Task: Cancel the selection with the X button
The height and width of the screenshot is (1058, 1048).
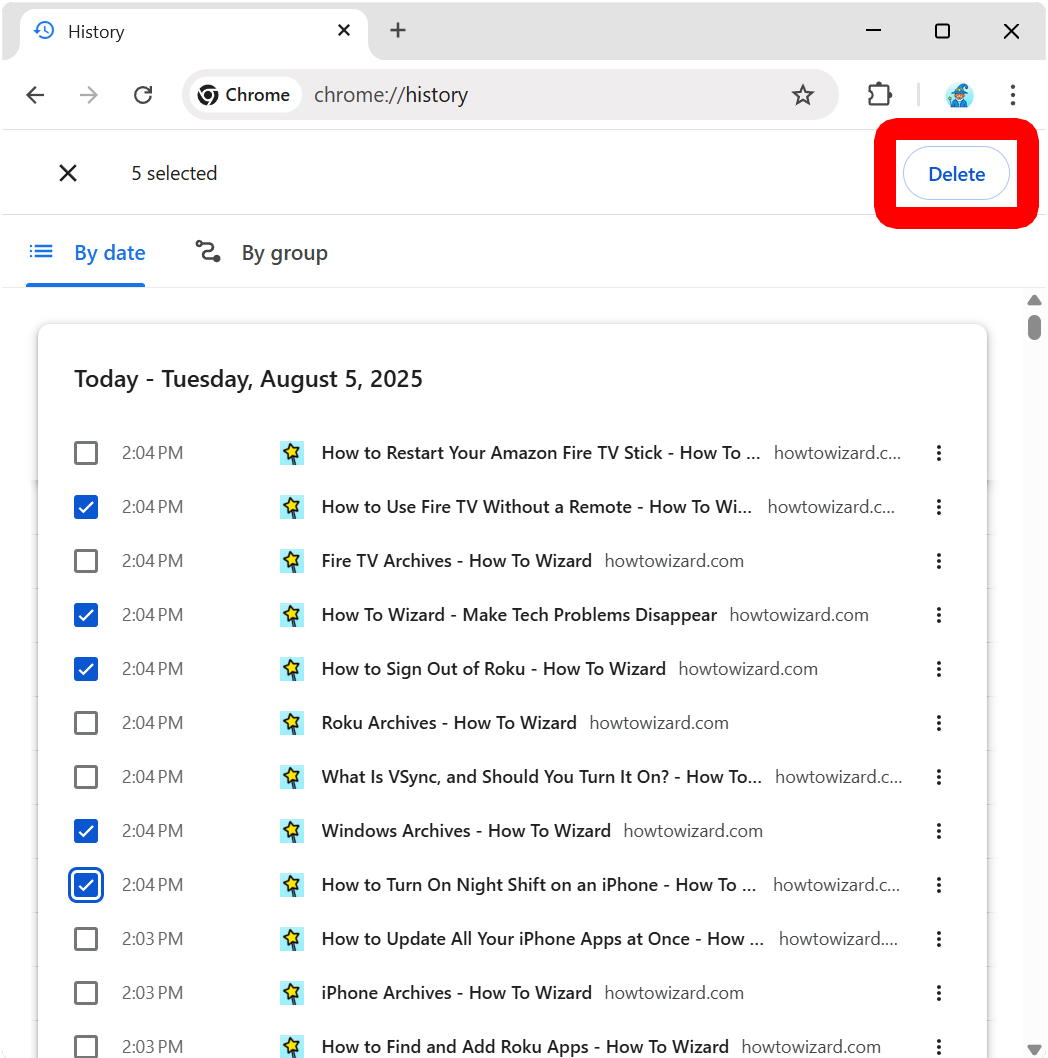Action: click(68, 172)
